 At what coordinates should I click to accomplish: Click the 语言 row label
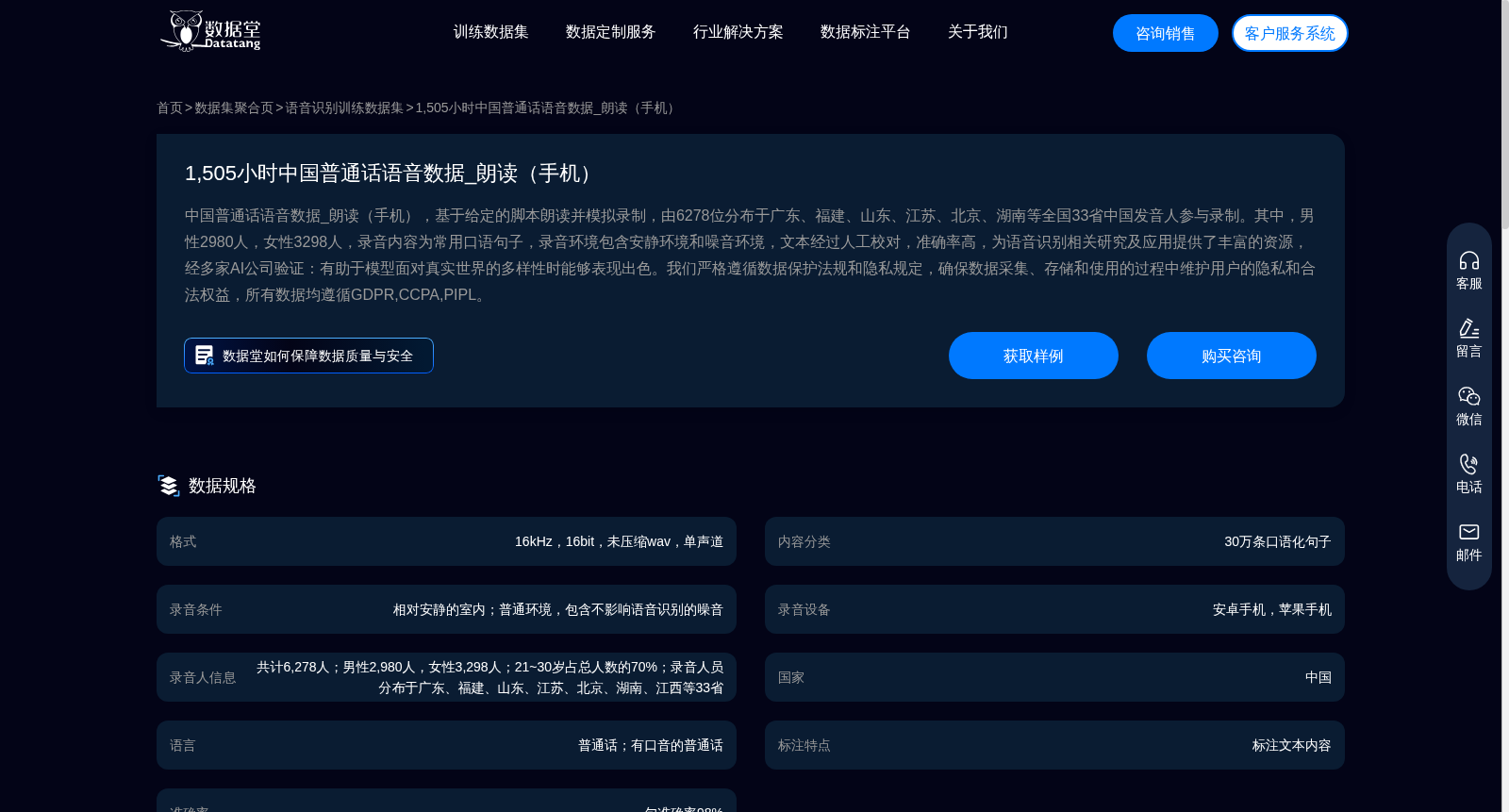(x=183, y=745)
